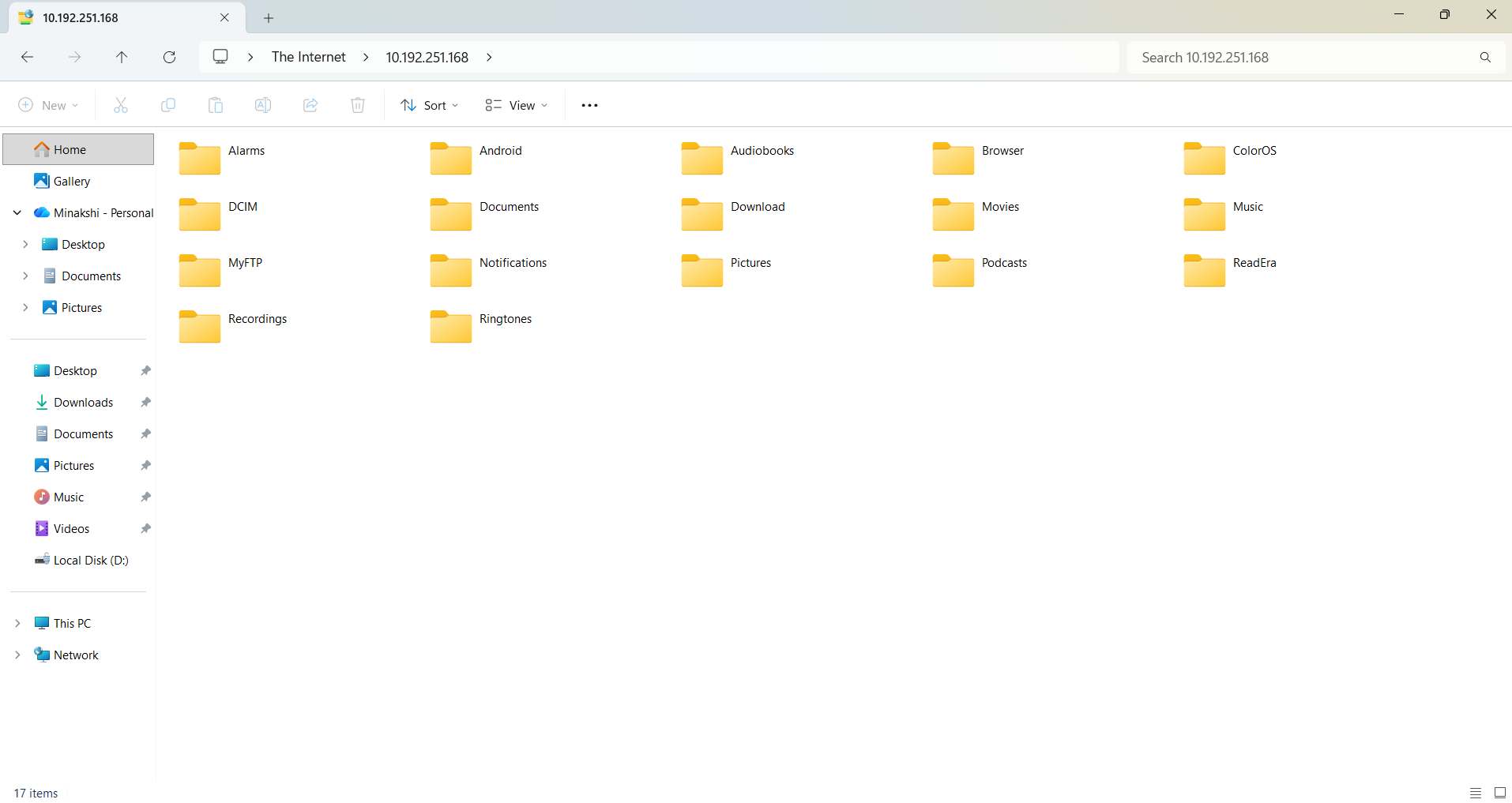Go up one folder level

[x=122, y=57]
